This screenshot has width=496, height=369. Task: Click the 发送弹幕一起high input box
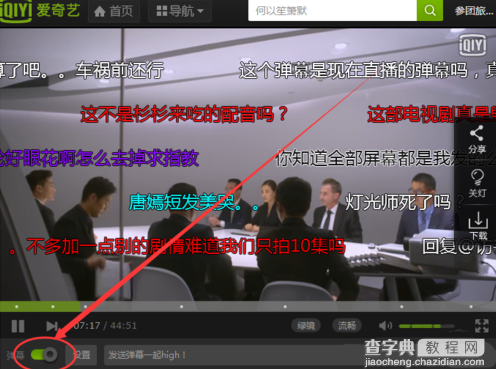(233, 355)
